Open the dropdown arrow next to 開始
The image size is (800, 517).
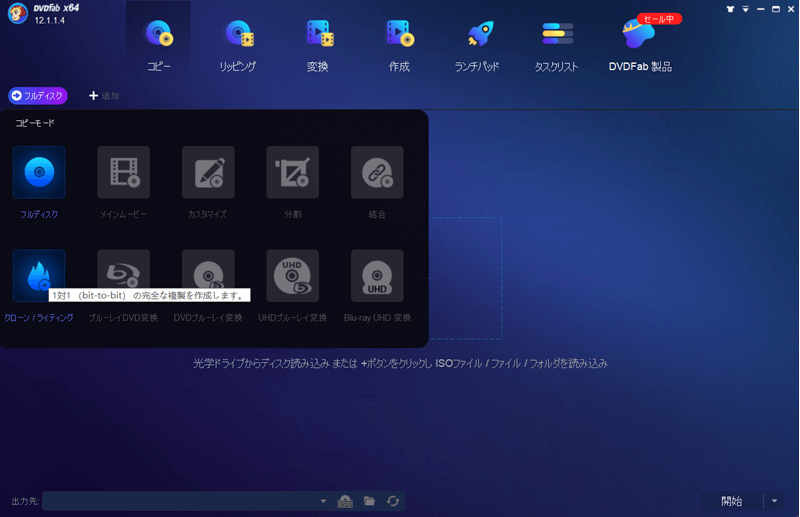(775, 500)
